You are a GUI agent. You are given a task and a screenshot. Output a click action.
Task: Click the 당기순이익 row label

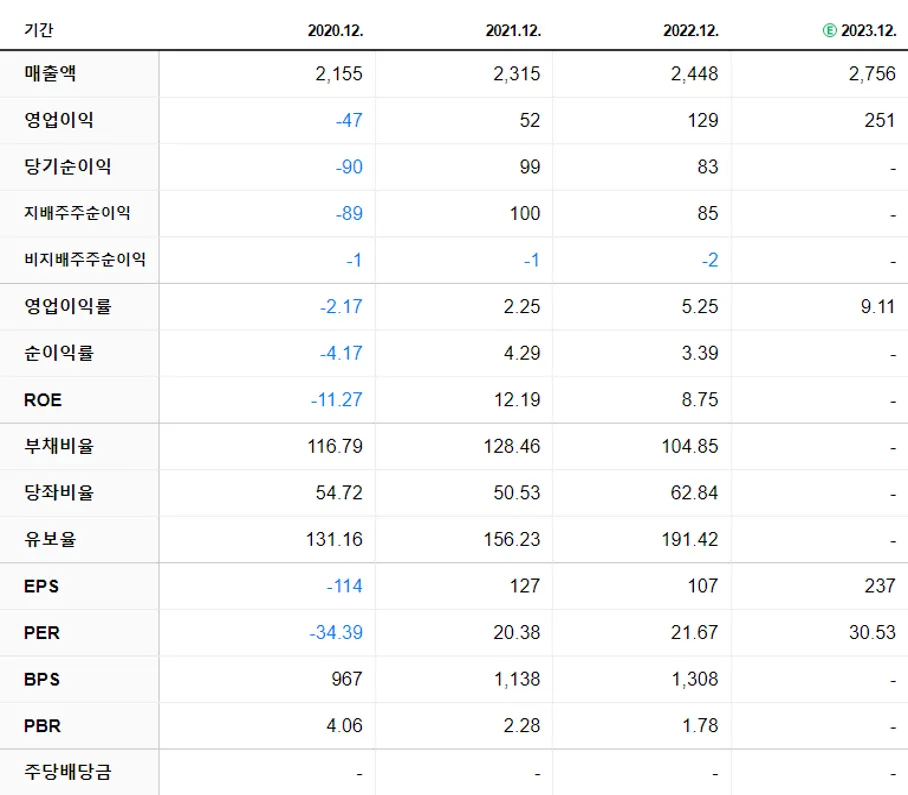67,167
